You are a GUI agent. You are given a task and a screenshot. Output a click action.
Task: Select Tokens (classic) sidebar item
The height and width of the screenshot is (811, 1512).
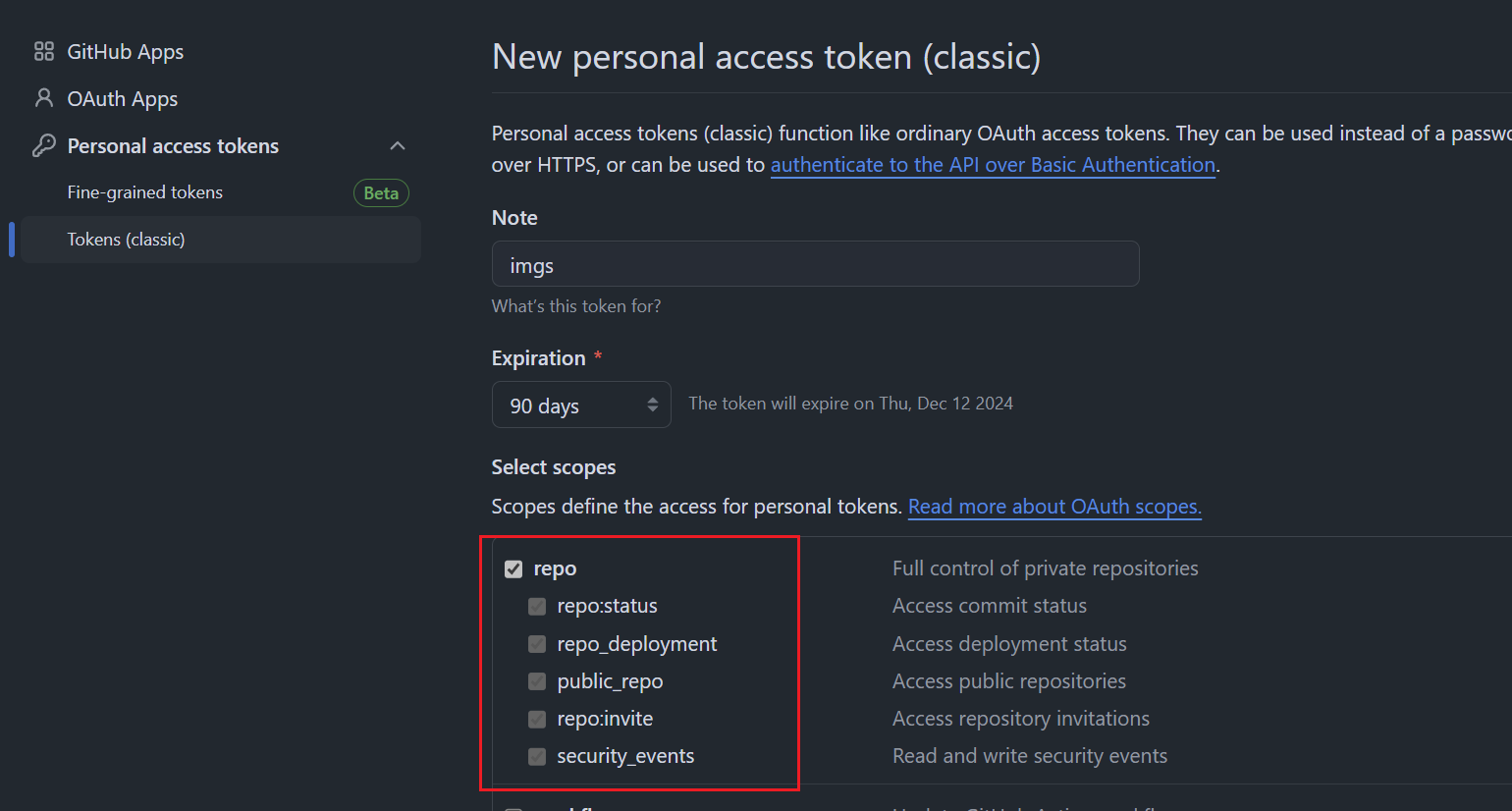point(126,240)
